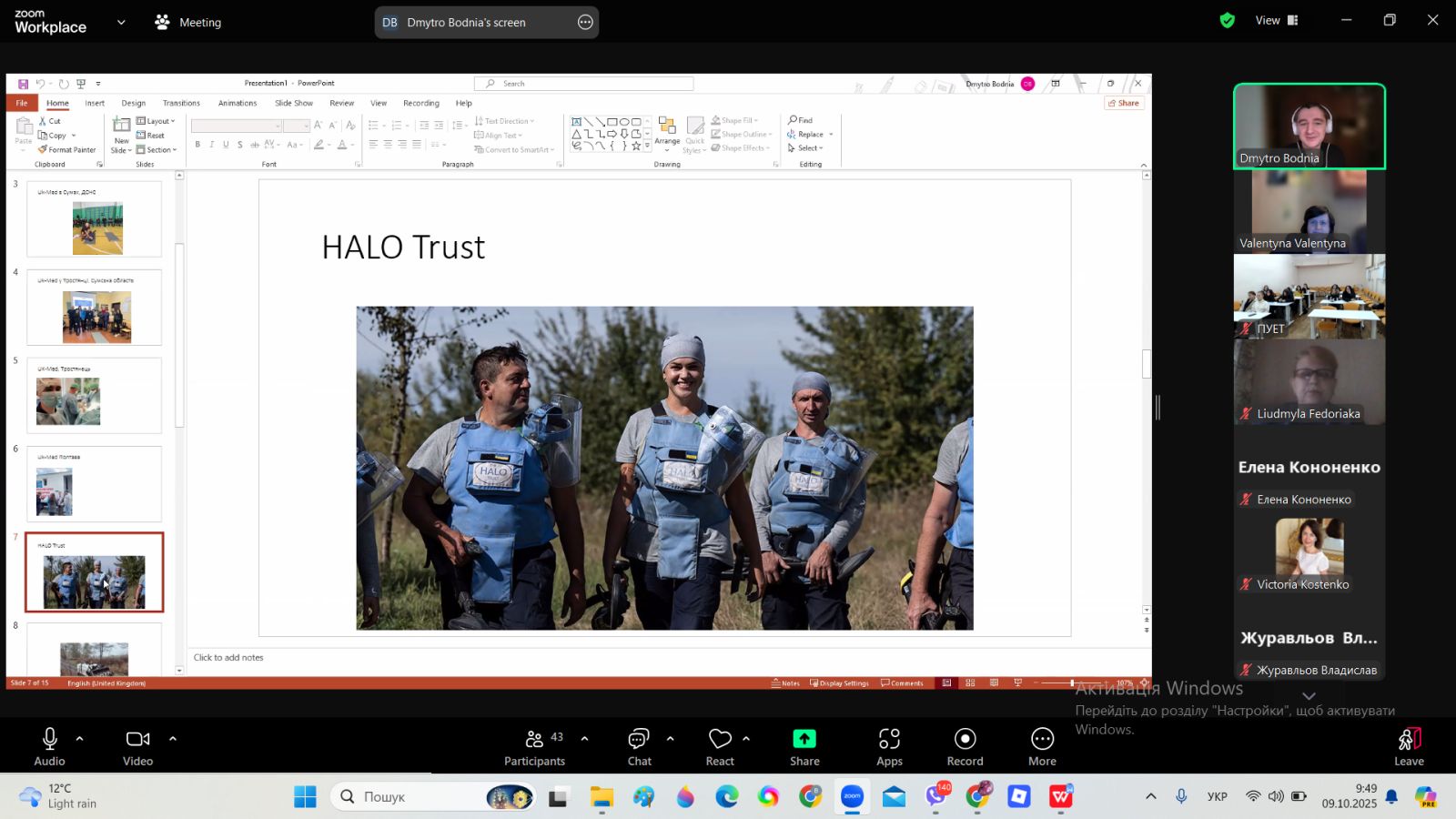Screen dimensions: 1456x819
Task: Switch keyboard language via УКР indicator
Action: pos(1217,797)
